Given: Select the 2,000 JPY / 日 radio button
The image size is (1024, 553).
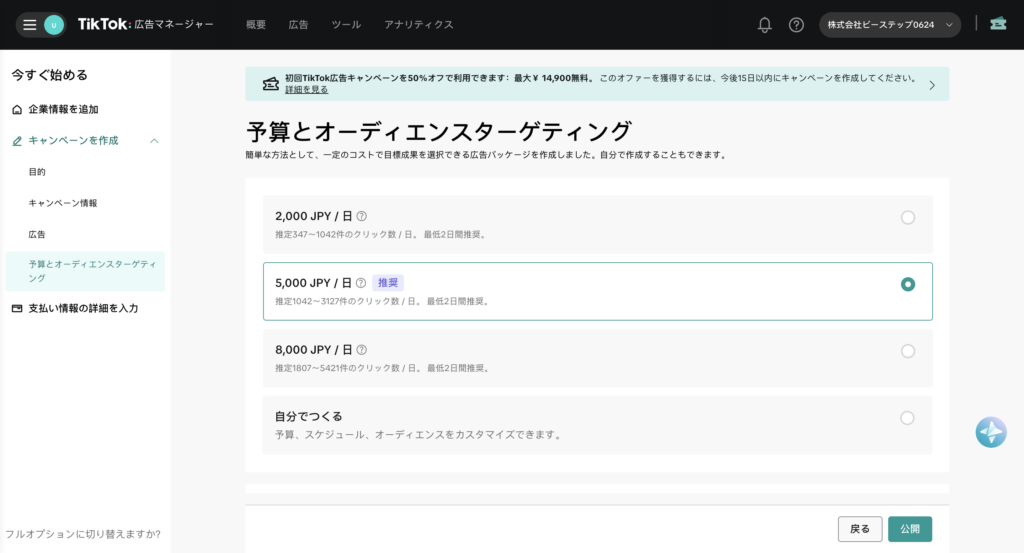Looking at the screenshot, I should click(908, 217).
